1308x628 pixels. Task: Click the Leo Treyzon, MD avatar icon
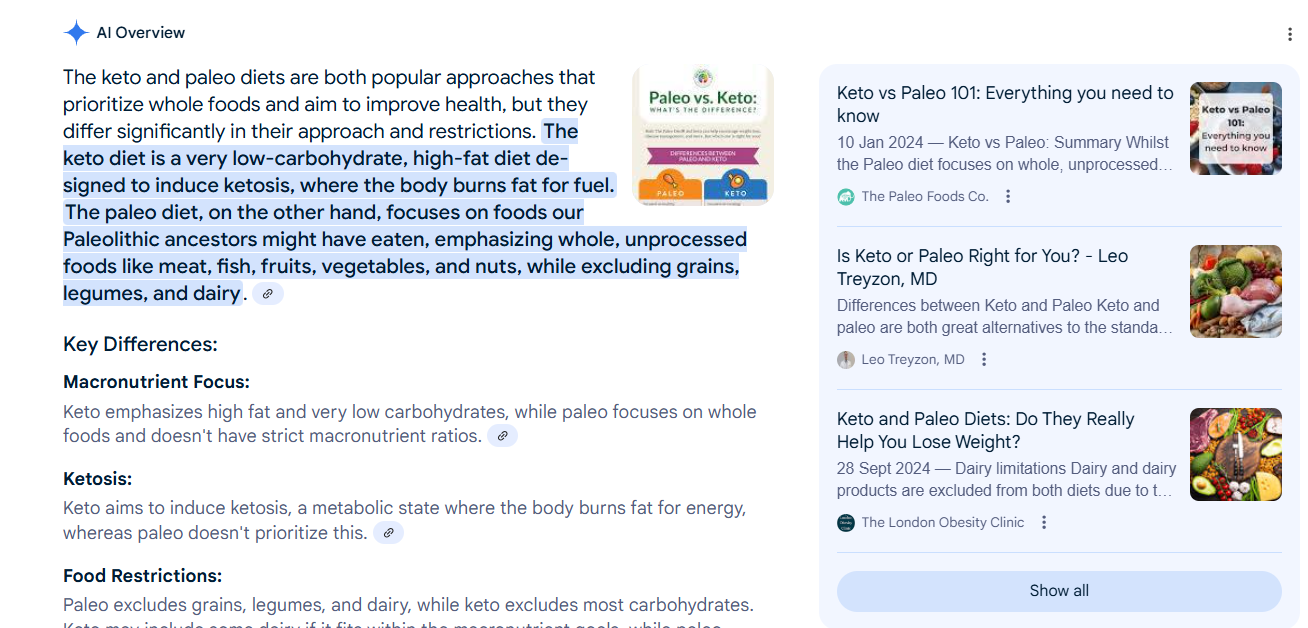coord(845,359)
